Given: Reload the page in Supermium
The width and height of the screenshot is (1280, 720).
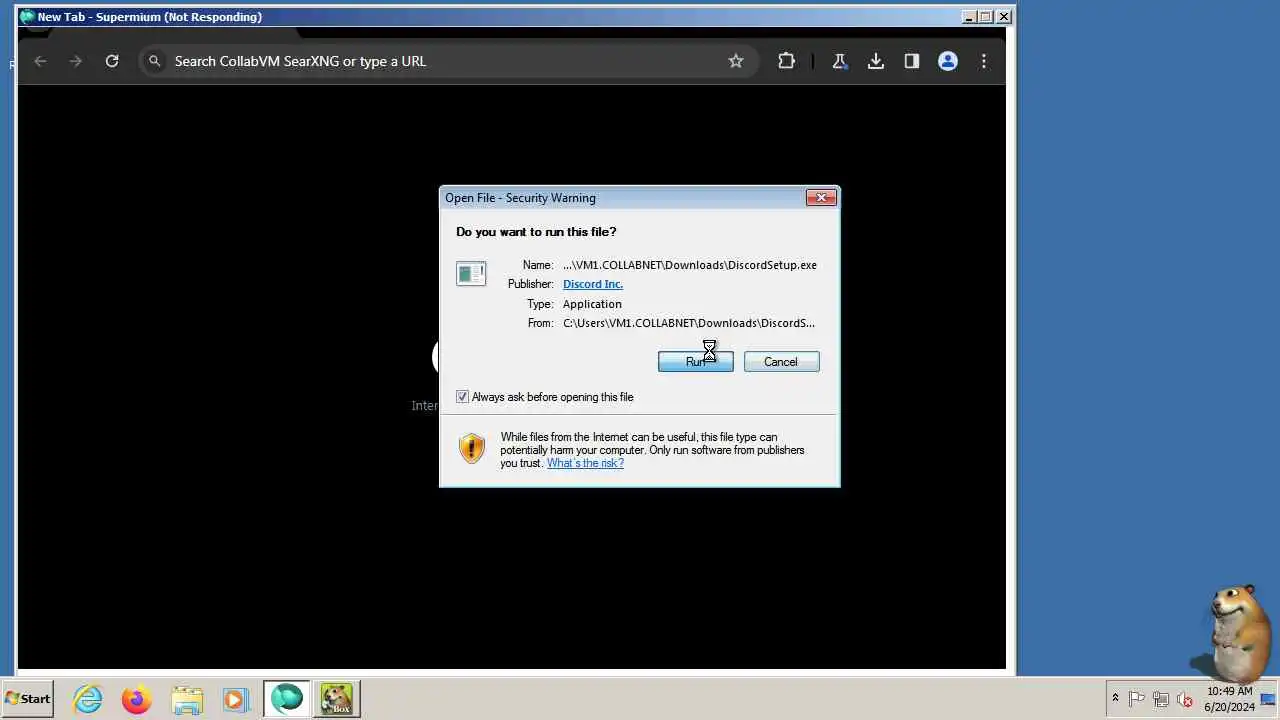Looking at the screenshot, I should [112, 61].
